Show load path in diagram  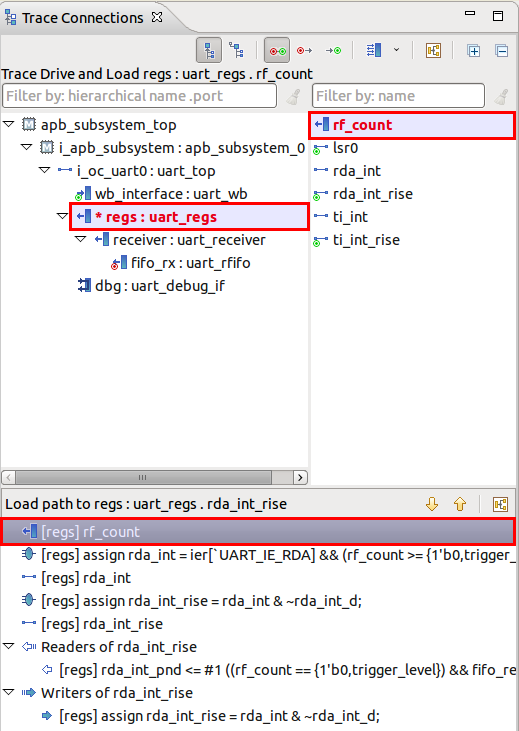click(500, 504)
